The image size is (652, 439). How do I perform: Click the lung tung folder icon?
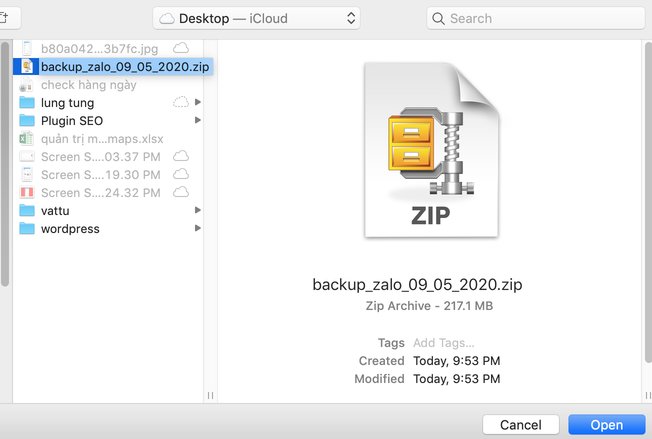click(27, 103)
